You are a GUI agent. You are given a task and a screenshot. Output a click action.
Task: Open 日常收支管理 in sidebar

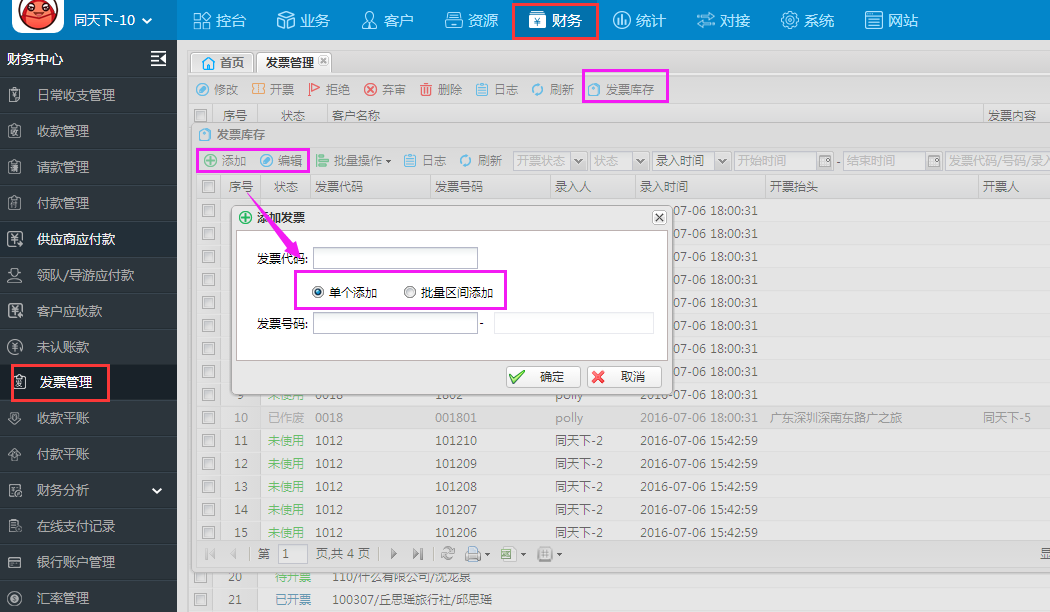click(88, 95)
